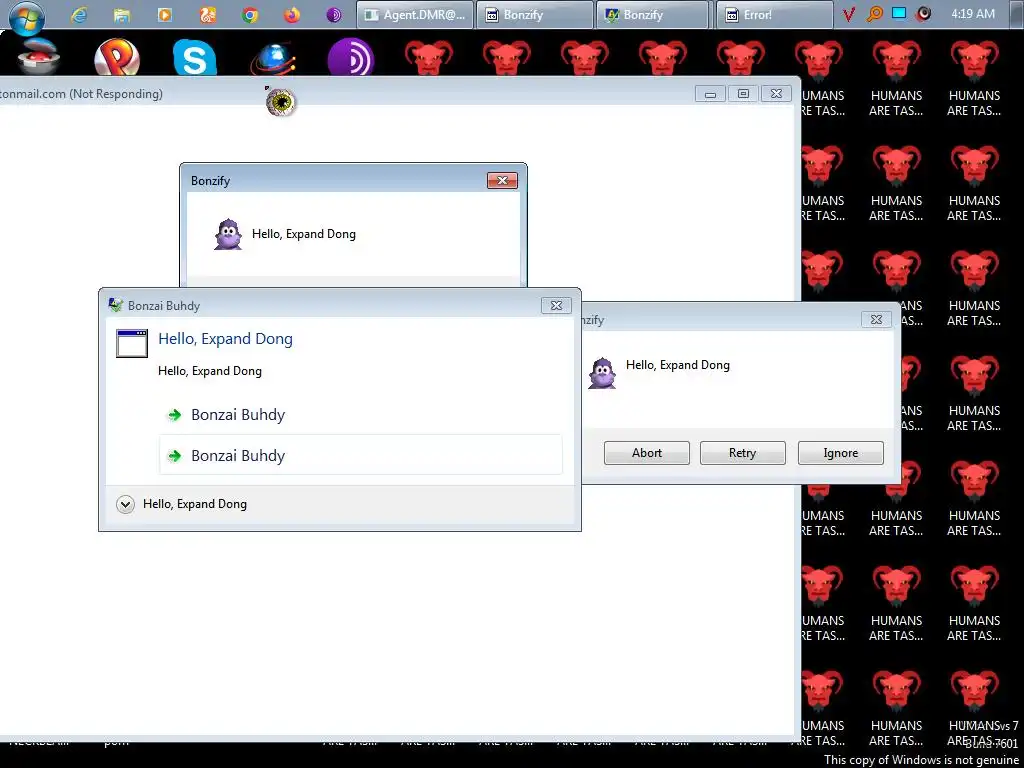Minimize the Not Responding mail window

[711, 94]
